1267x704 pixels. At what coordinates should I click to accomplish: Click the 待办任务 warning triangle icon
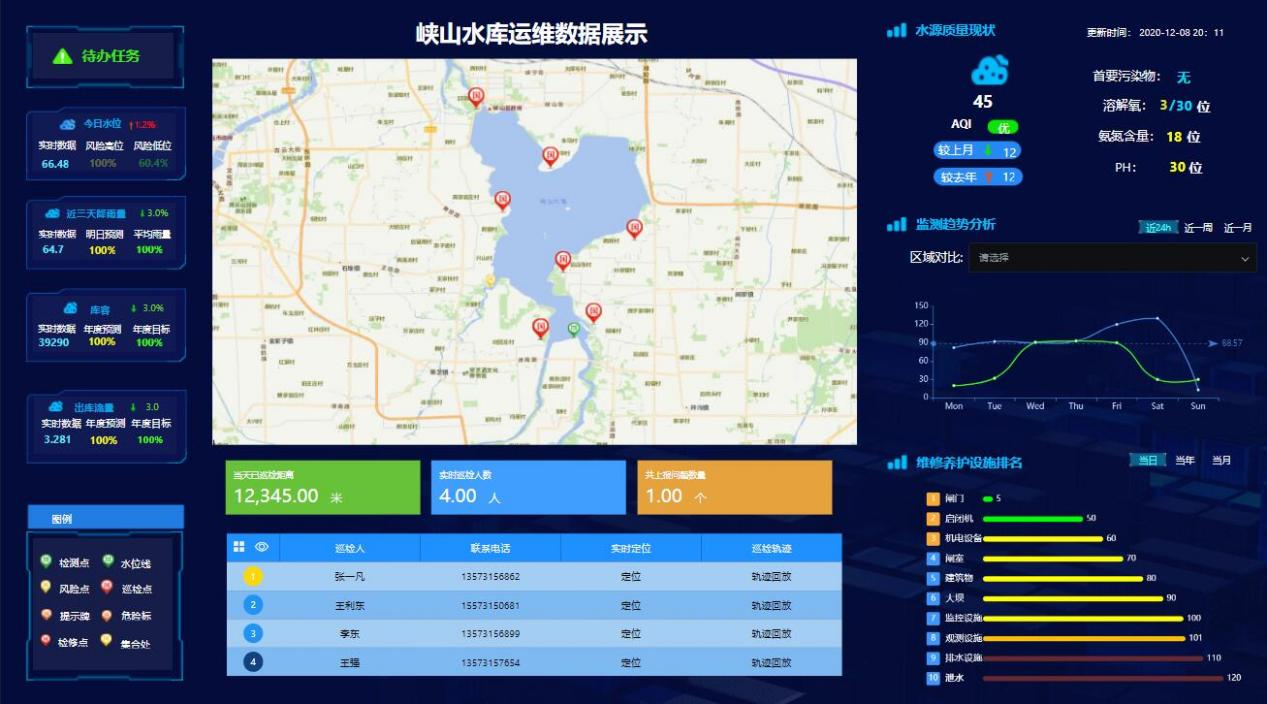pos(62,56)
